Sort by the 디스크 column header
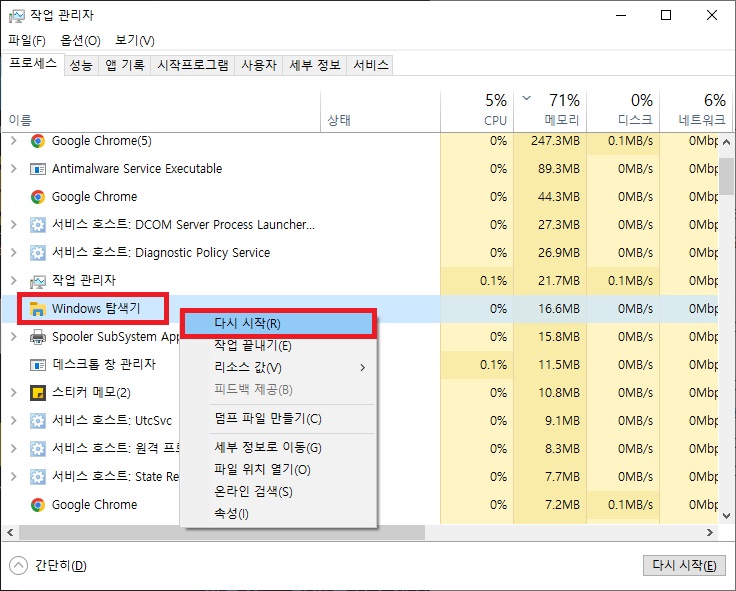 [623, 111]
